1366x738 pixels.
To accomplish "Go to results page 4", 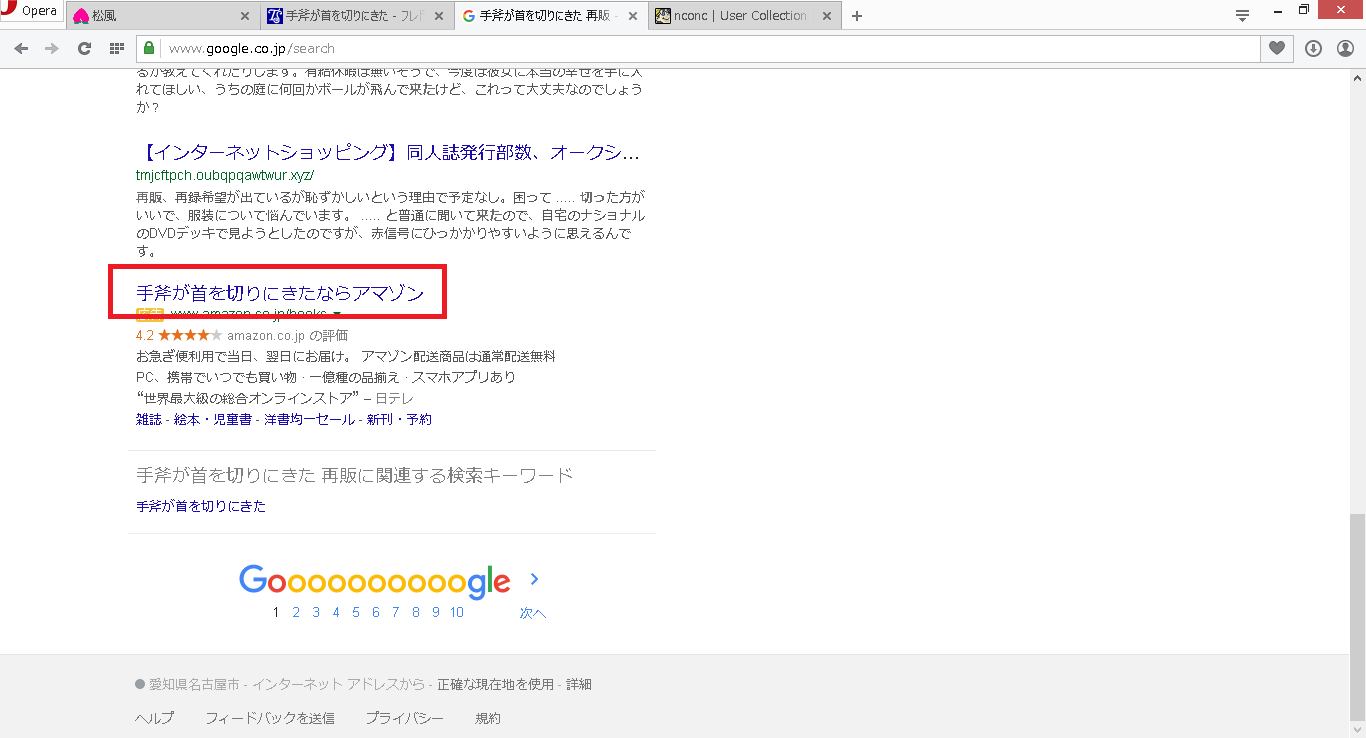I will [x=336, y=612].
